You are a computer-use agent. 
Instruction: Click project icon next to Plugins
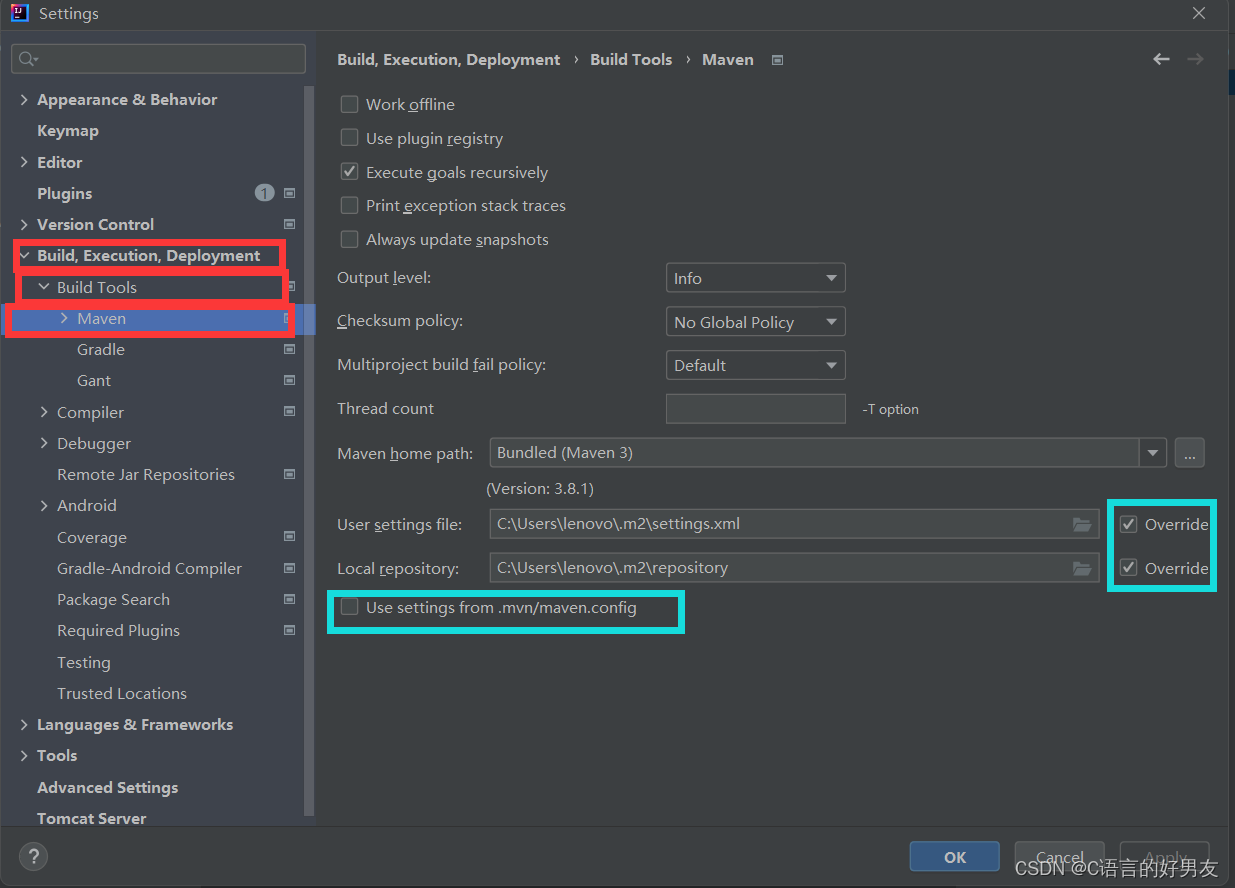(x=289, y=193)
